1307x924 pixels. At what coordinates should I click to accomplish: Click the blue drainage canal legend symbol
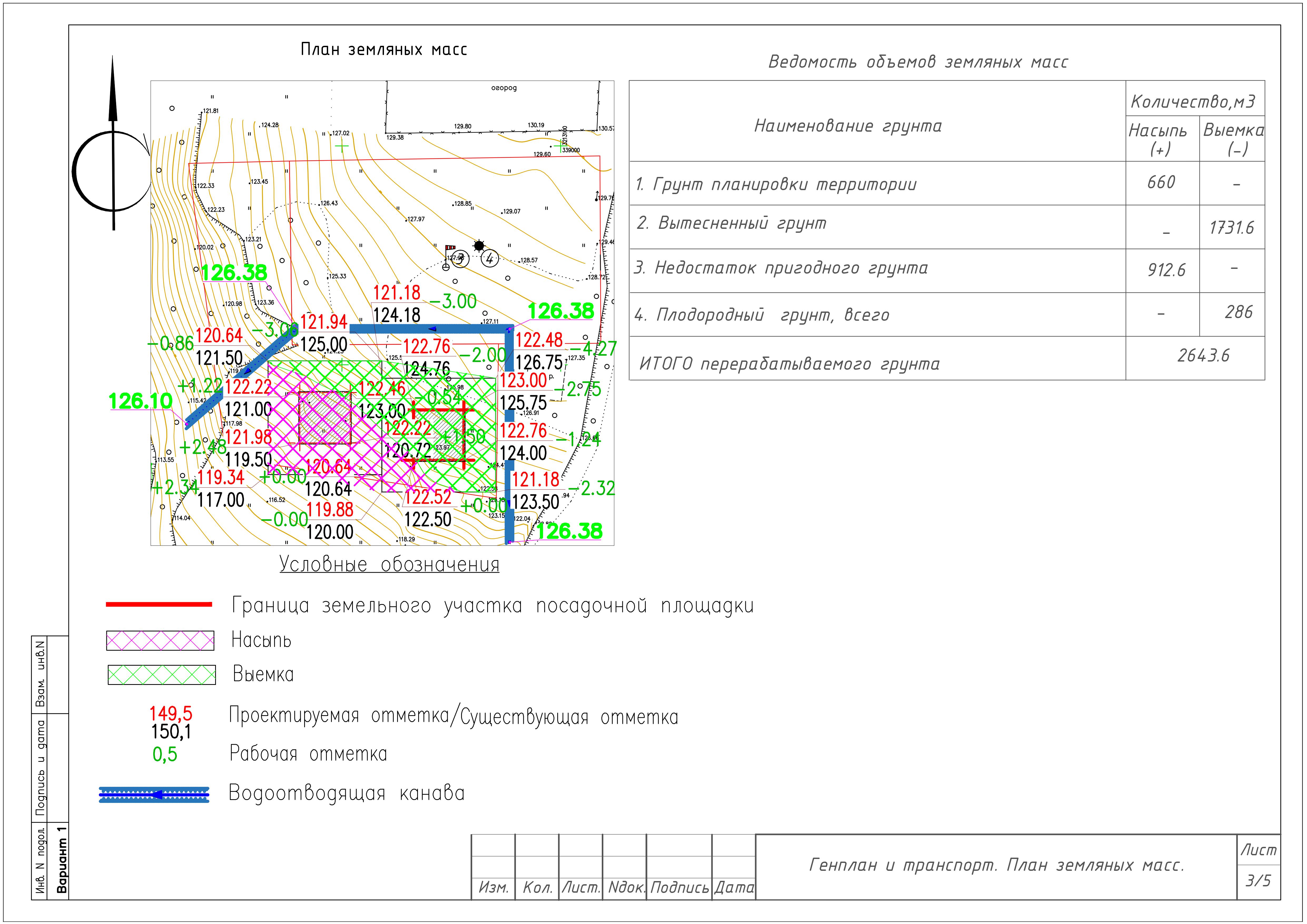pos(154,795)
